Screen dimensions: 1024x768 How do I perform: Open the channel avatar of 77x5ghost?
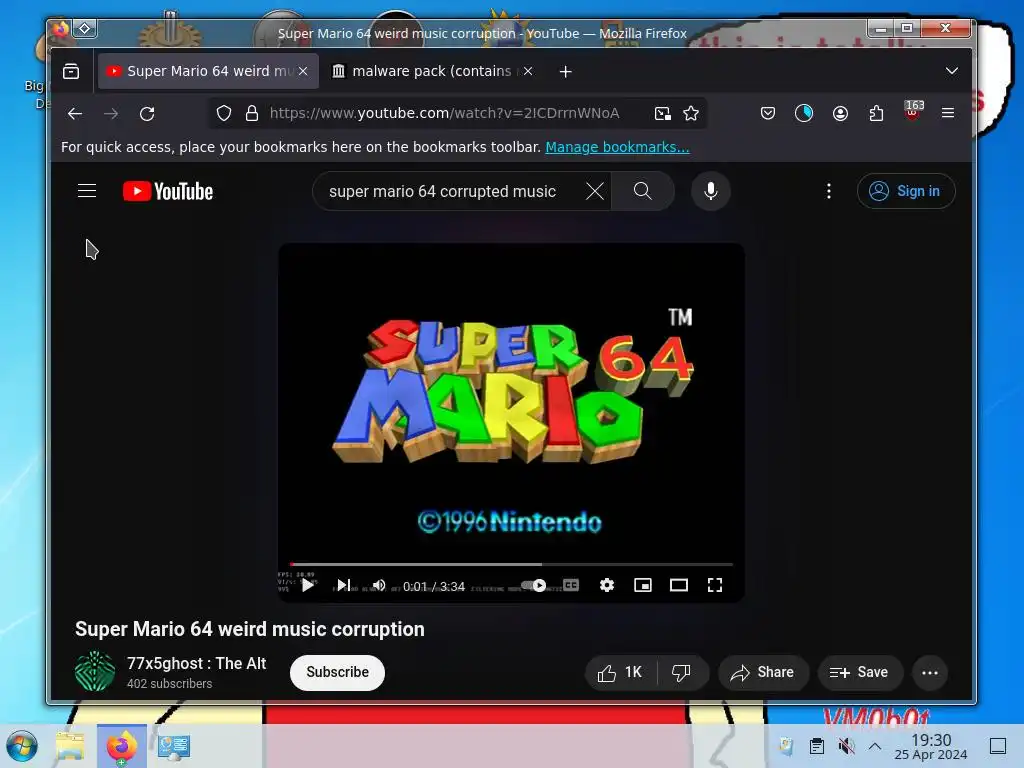(x=95, y=672)
